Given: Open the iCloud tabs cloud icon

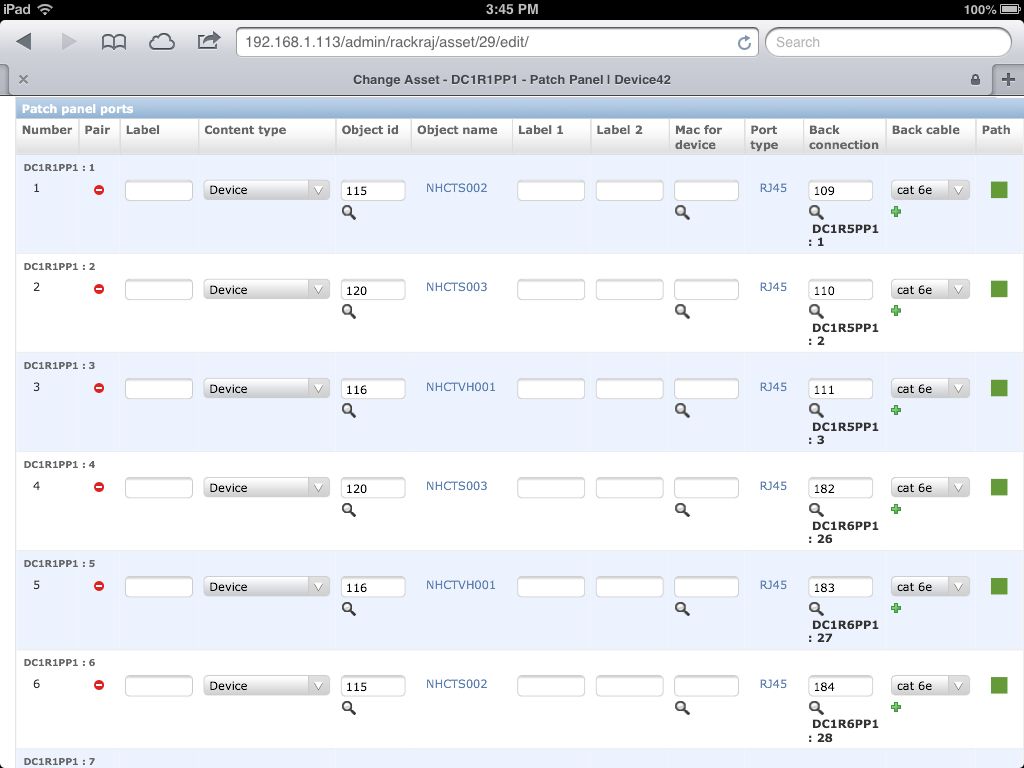Looking at the screenshot, I should (x=161, y=42).
